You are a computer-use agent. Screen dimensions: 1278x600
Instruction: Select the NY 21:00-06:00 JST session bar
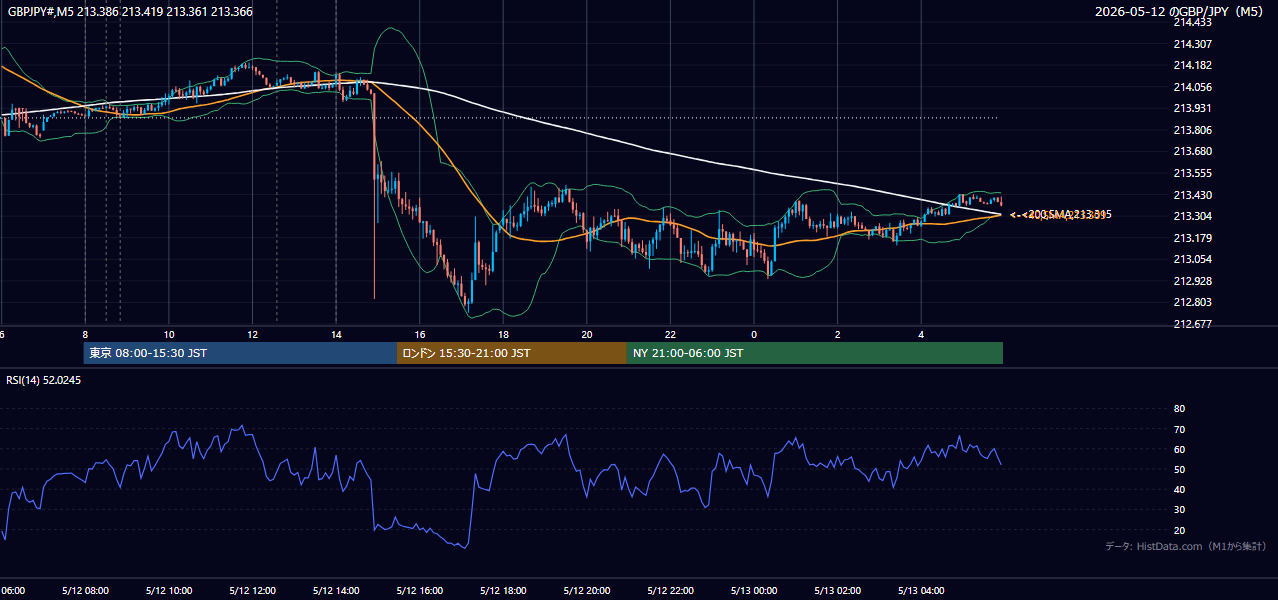pos(815,353)
